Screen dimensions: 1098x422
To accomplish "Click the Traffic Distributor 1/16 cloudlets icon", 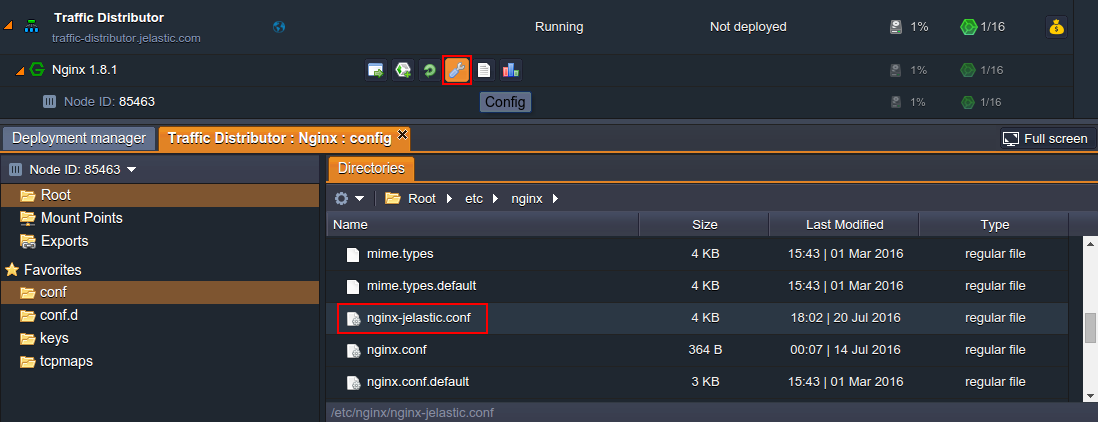I will (968, 27).
